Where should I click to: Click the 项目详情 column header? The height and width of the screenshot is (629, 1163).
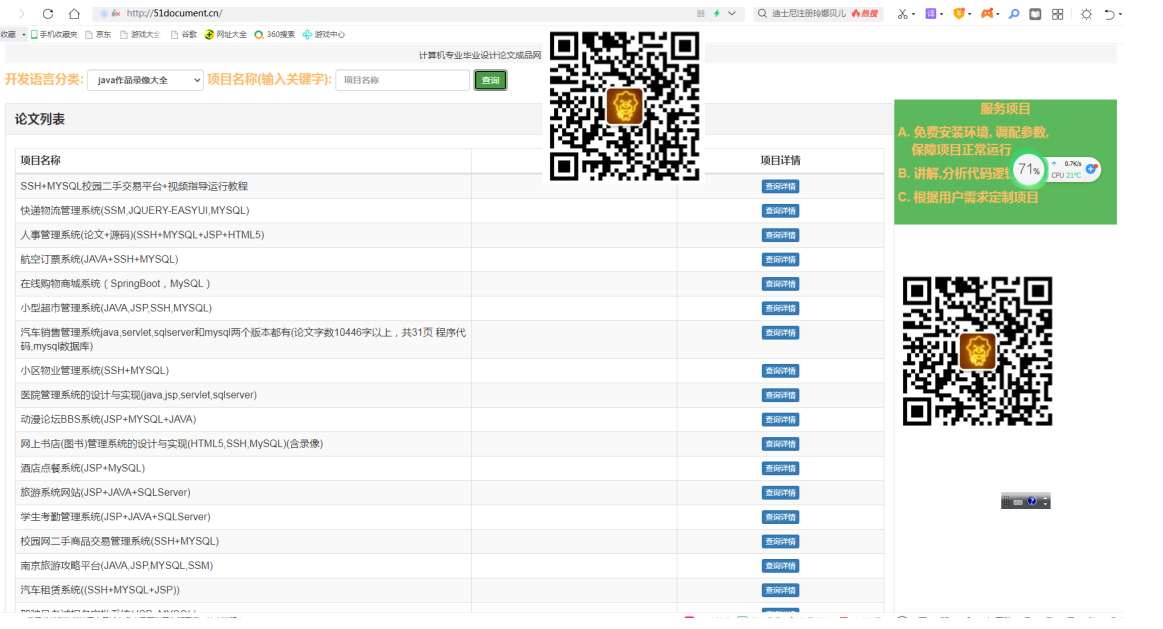tap(780, 160)
